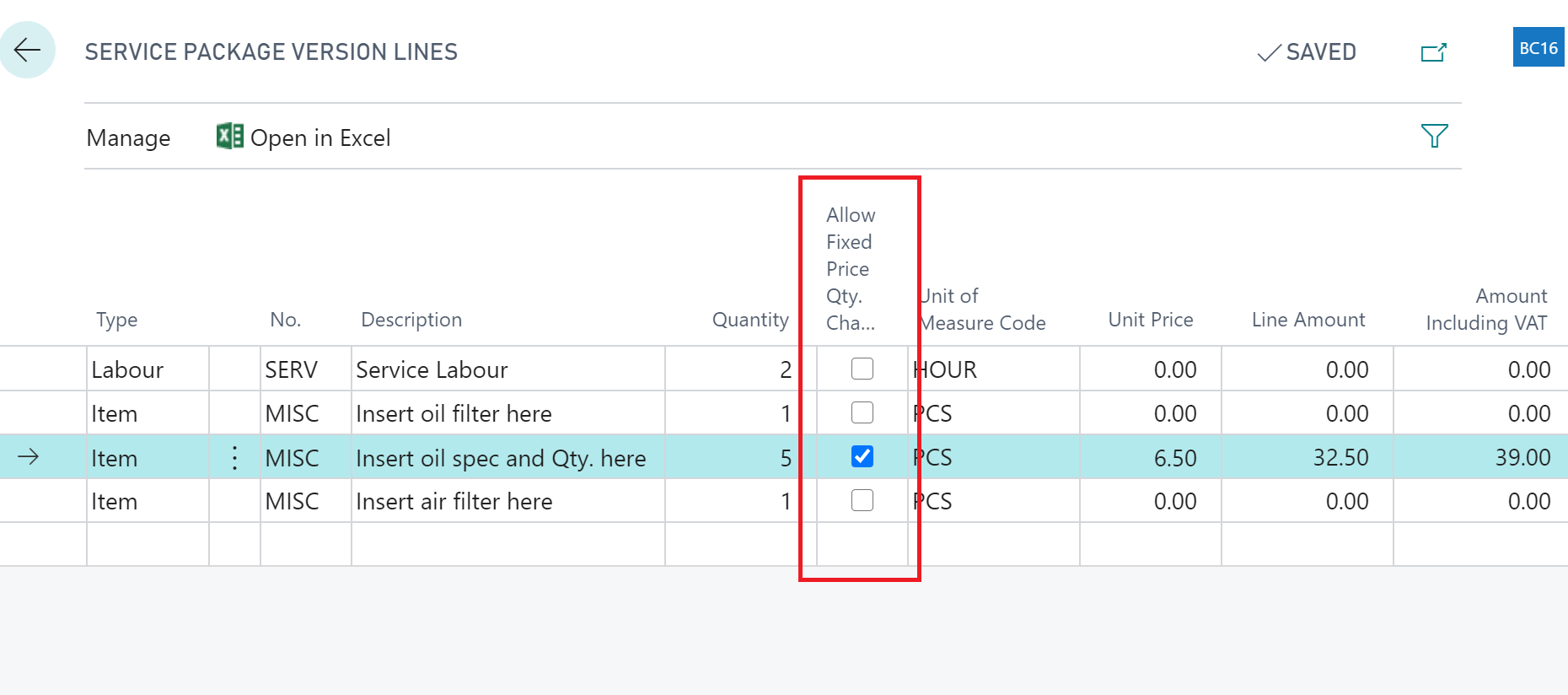
Task: Open the filter pane icon
Action: coord(1436,135)
